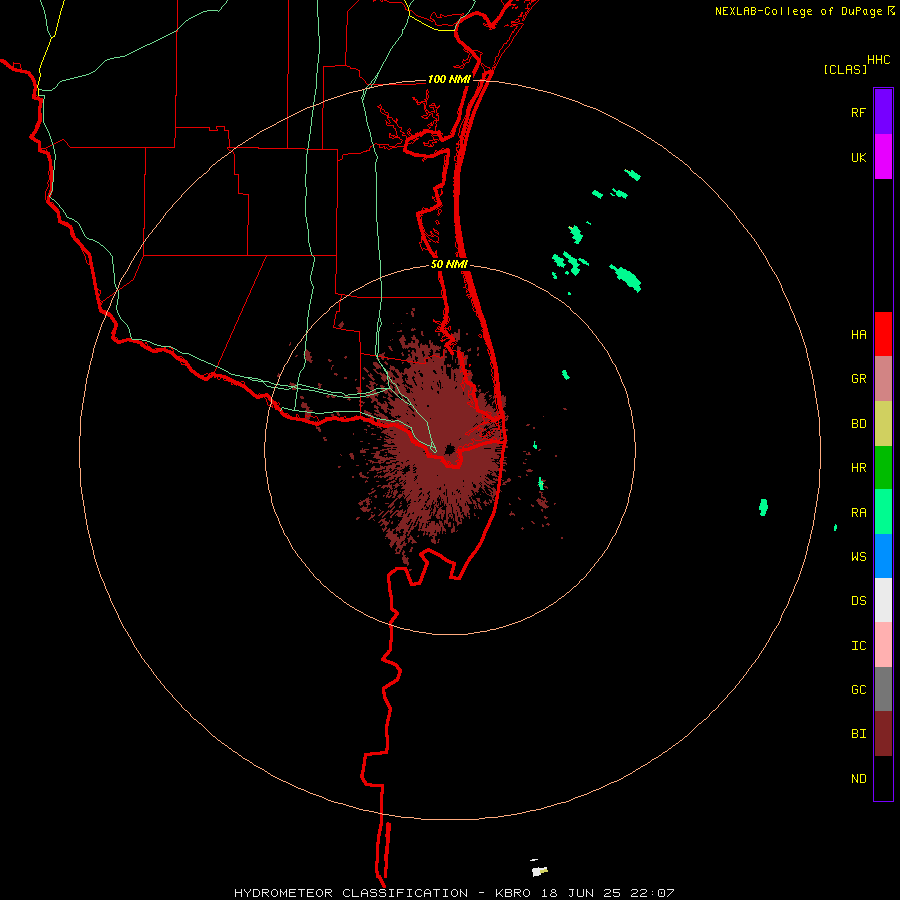Click the 100 NMI range ring label
Image resolution: width=900 pixels, height=900 pixels.
[449, 79]
